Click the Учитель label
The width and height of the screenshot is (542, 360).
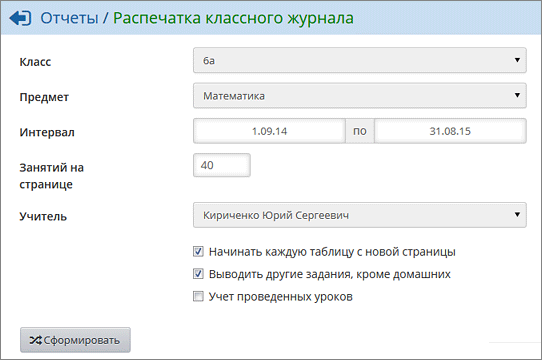43,216
